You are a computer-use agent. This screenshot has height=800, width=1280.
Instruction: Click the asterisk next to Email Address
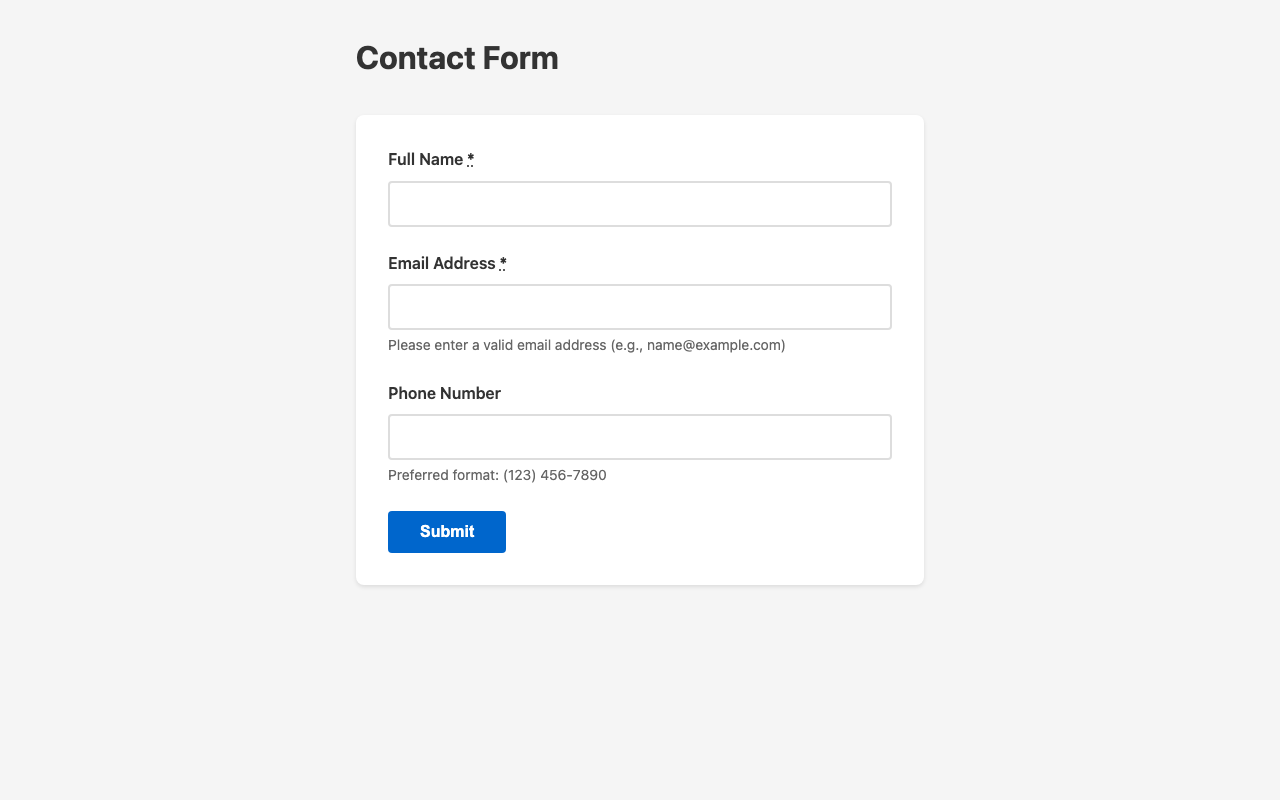pyautogui.click(x=502, y=263)
